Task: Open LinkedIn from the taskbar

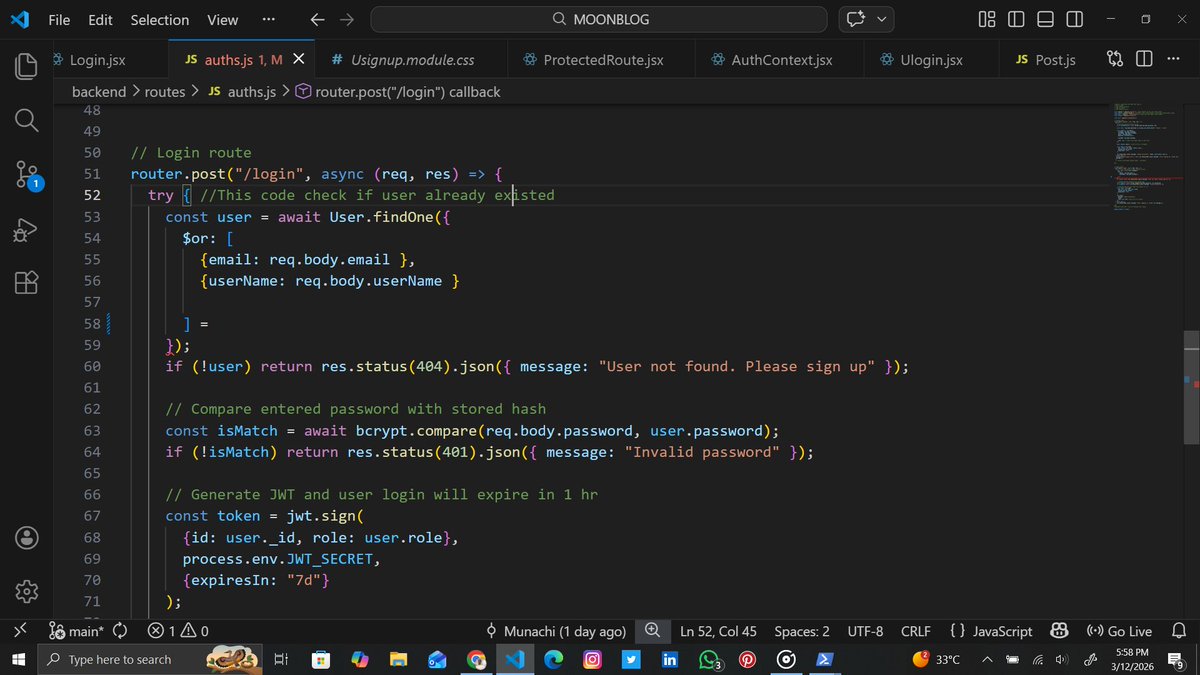Action: pyautogui.click(x=669, y=660)
